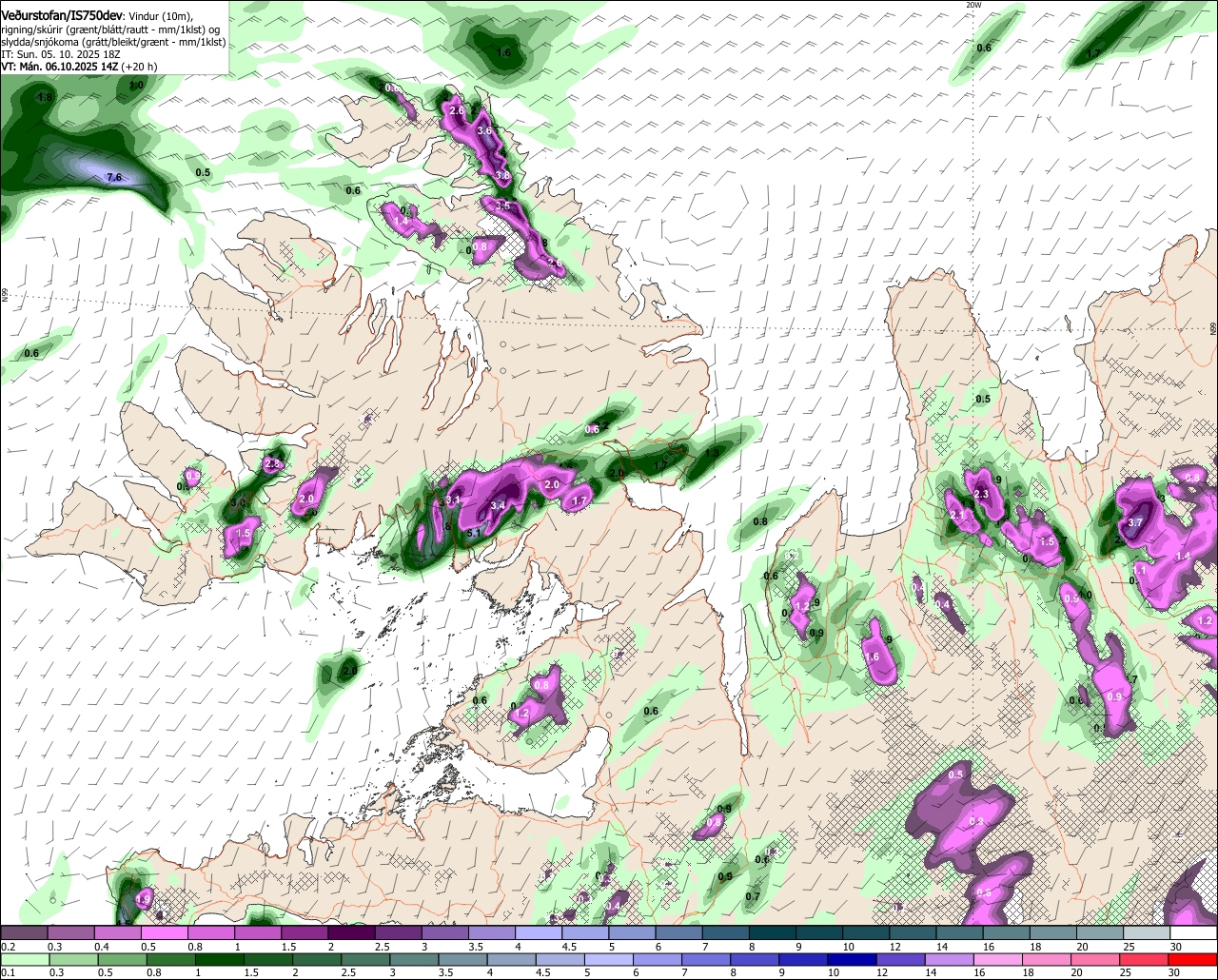The width and height of the screenshot is (1218, 980).
Task: Pick the darkest purple snow swatch above 2
Action: click(x=352, y=933)
